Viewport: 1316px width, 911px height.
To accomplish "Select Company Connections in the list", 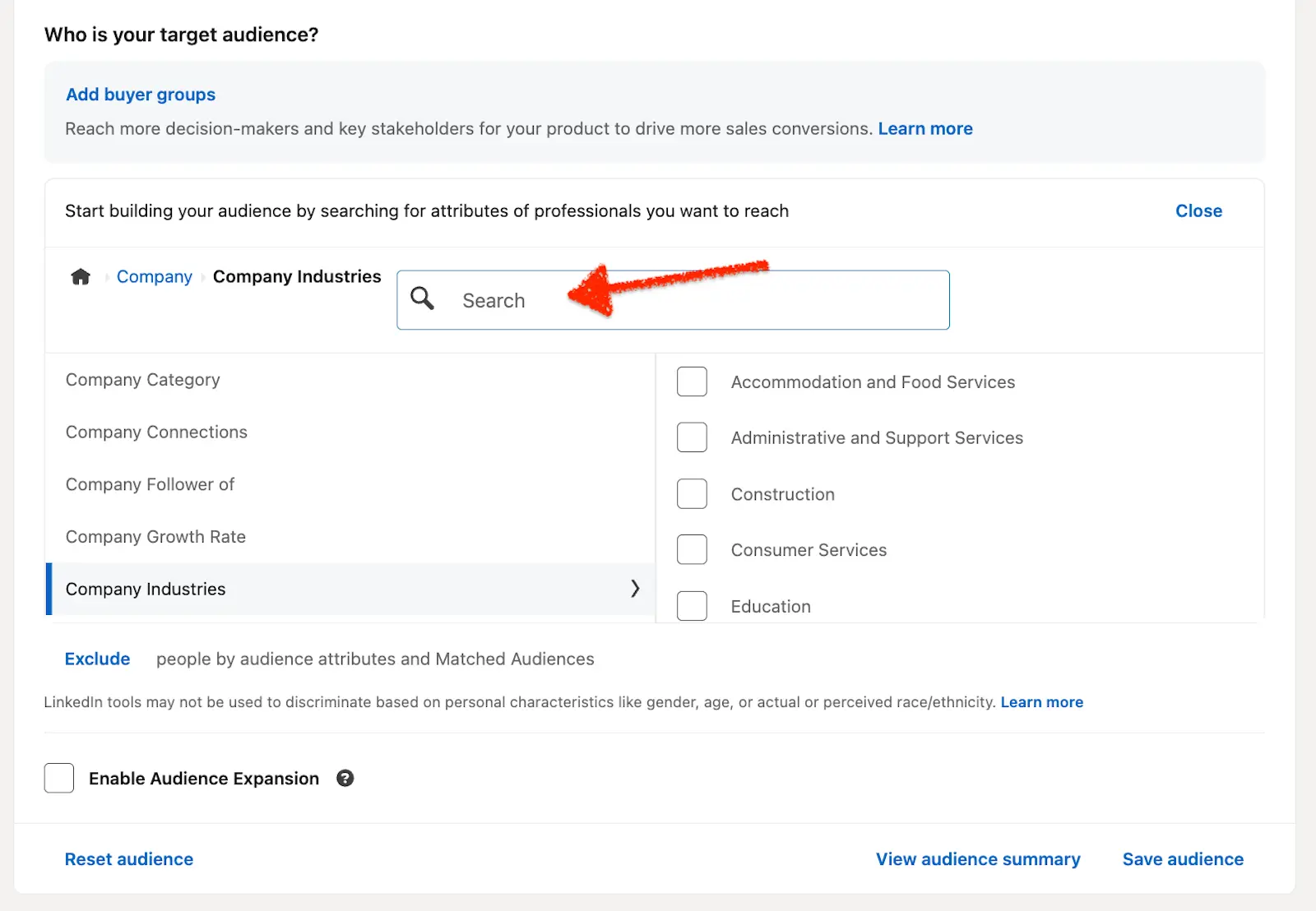I will point(156,432).
